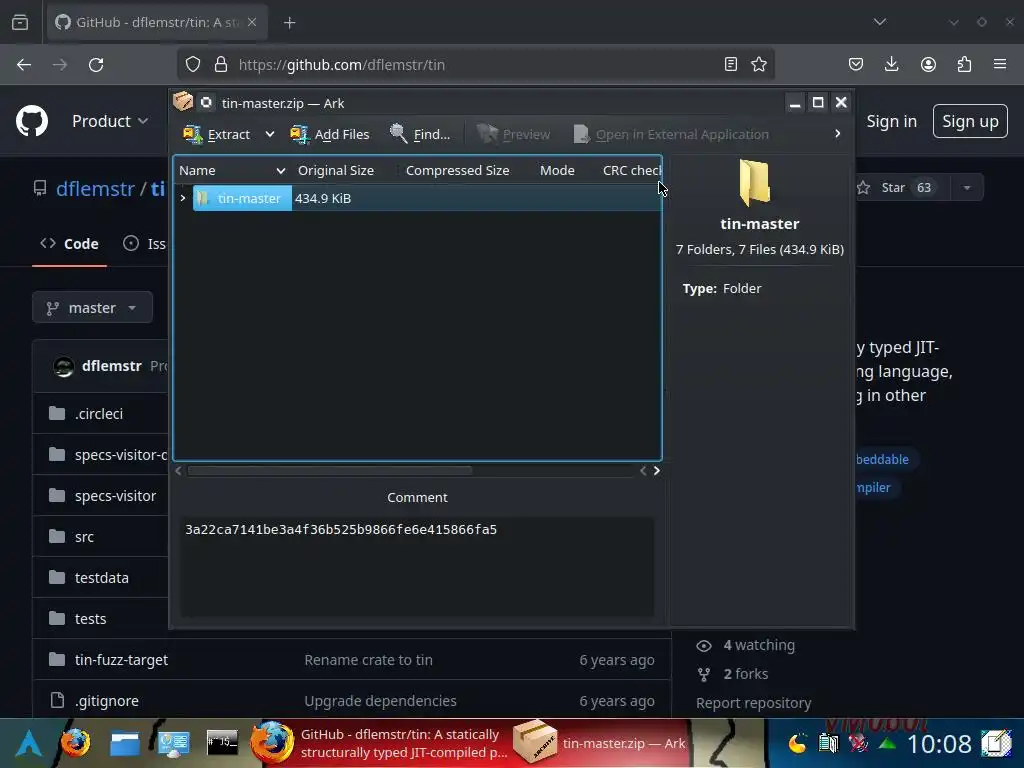Click Sign in on GitHub
1024x768 pixels.
coord(891,121)
